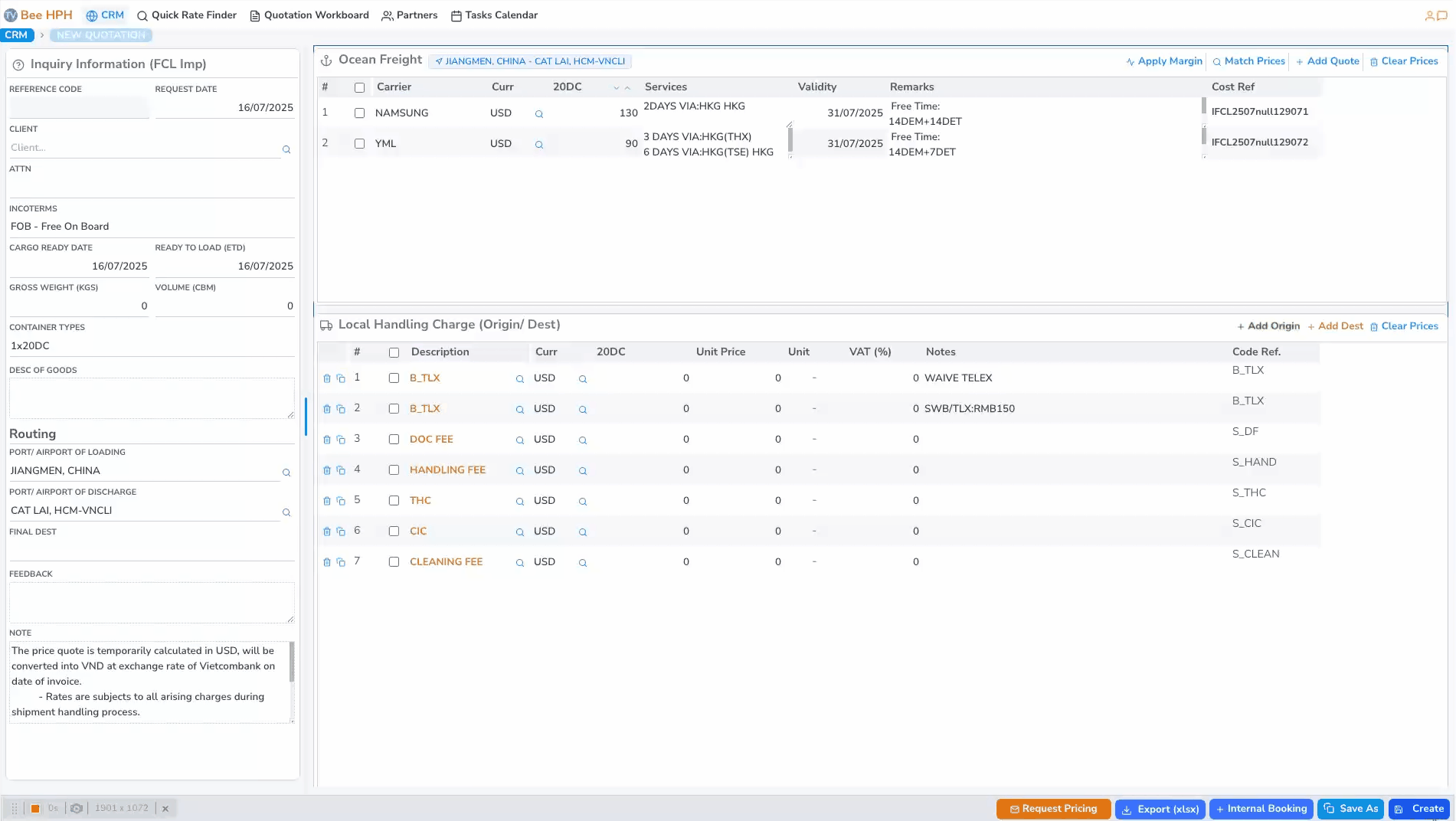The image size is (1456, 821).
Task: Select the YML carrier row checkbox
Action: click(x=359, y=144)
